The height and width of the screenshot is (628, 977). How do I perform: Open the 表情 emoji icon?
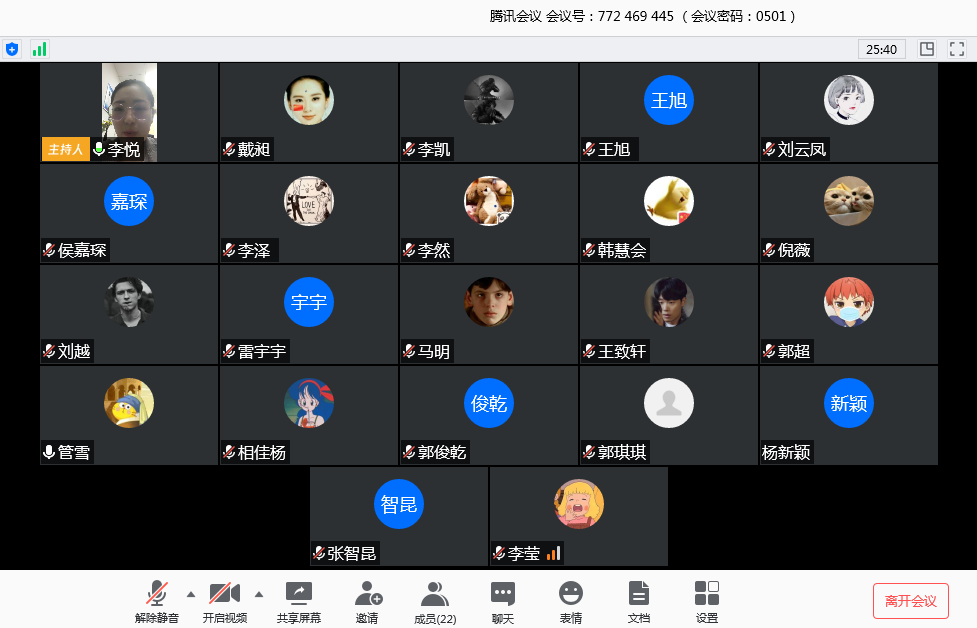(x=571, y=593)
